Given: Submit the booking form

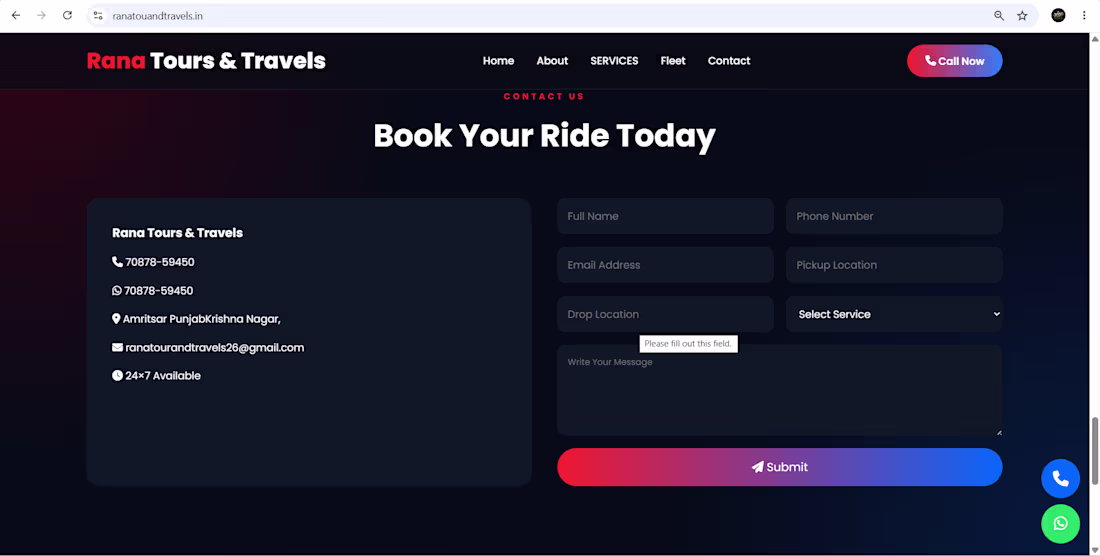Looking at the screenshot, I should [x=779, y=467].
